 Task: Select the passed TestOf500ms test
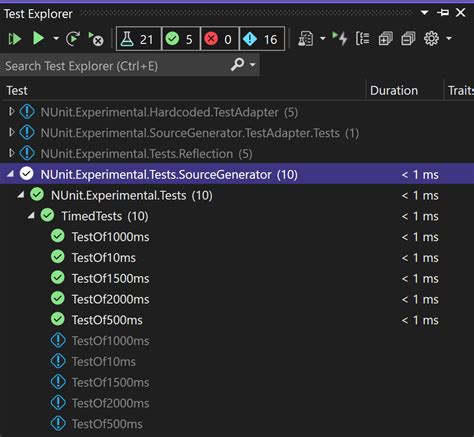237,320
